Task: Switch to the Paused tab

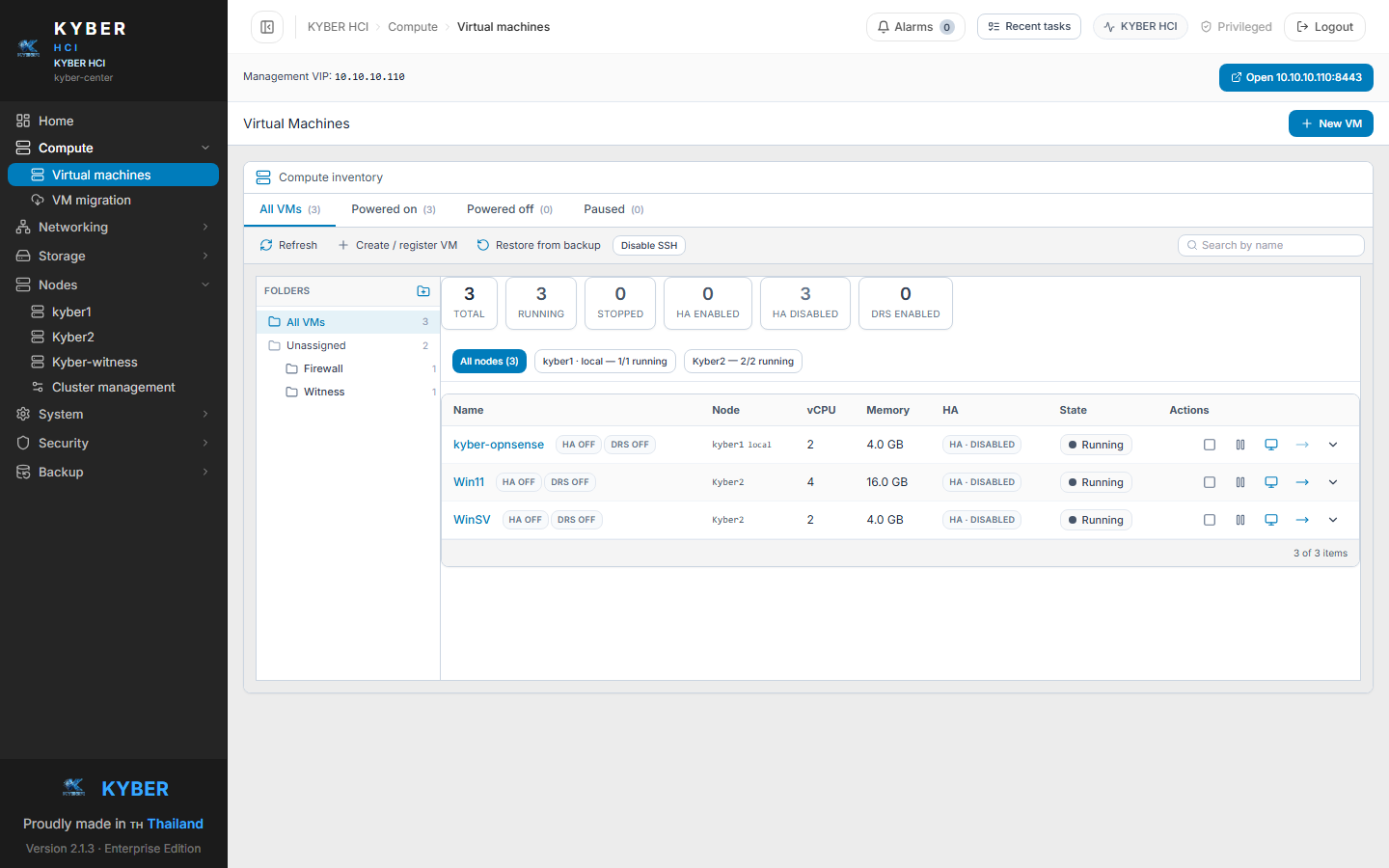Action: click(613, 209)
